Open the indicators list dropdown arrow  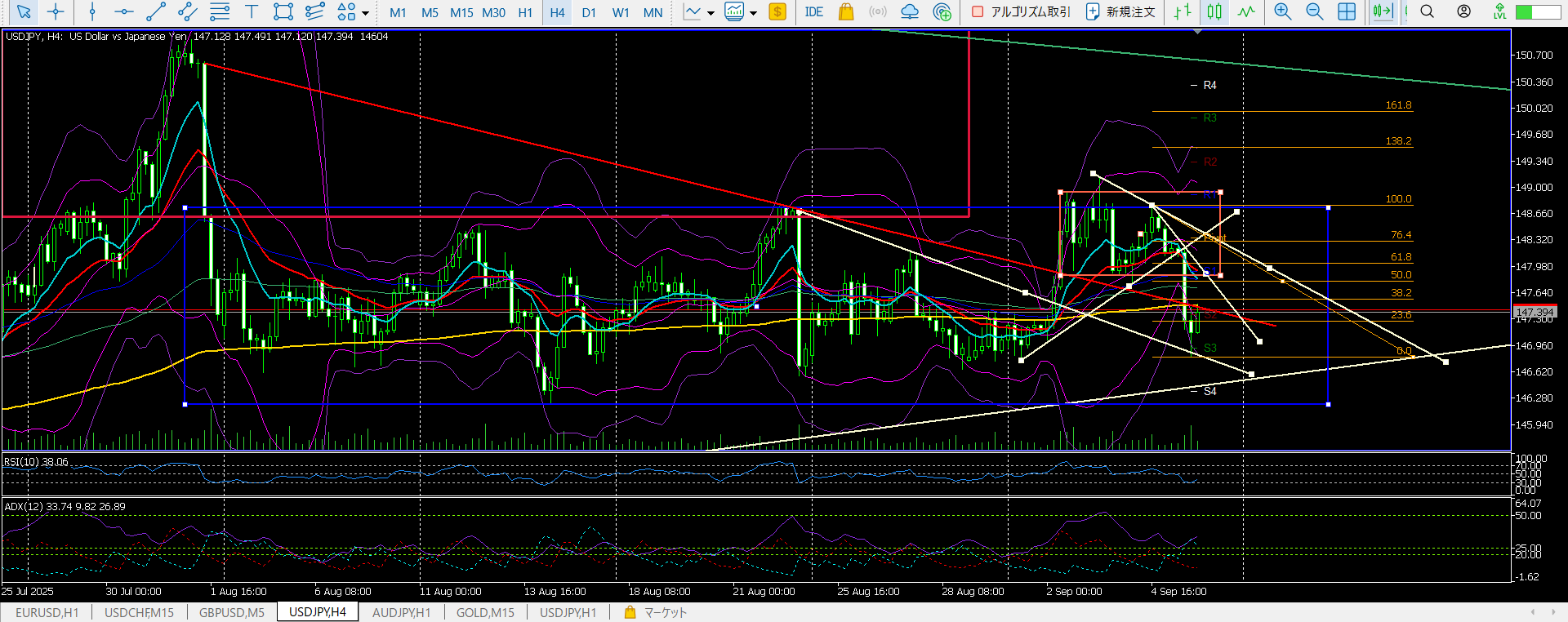coord(710,13)
